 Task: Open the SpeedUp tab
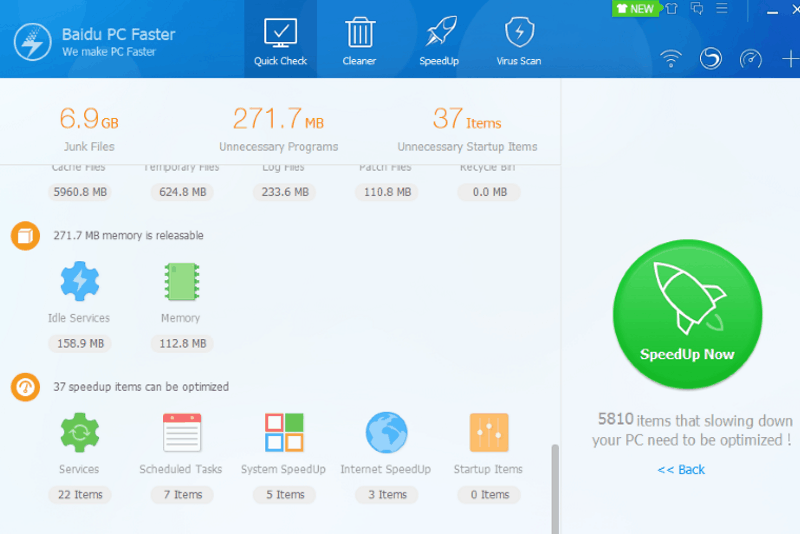439,39
